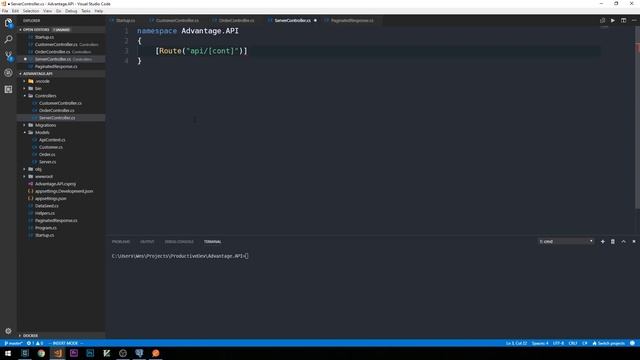Click the Switch projects flame item

(x=609, y=343)
